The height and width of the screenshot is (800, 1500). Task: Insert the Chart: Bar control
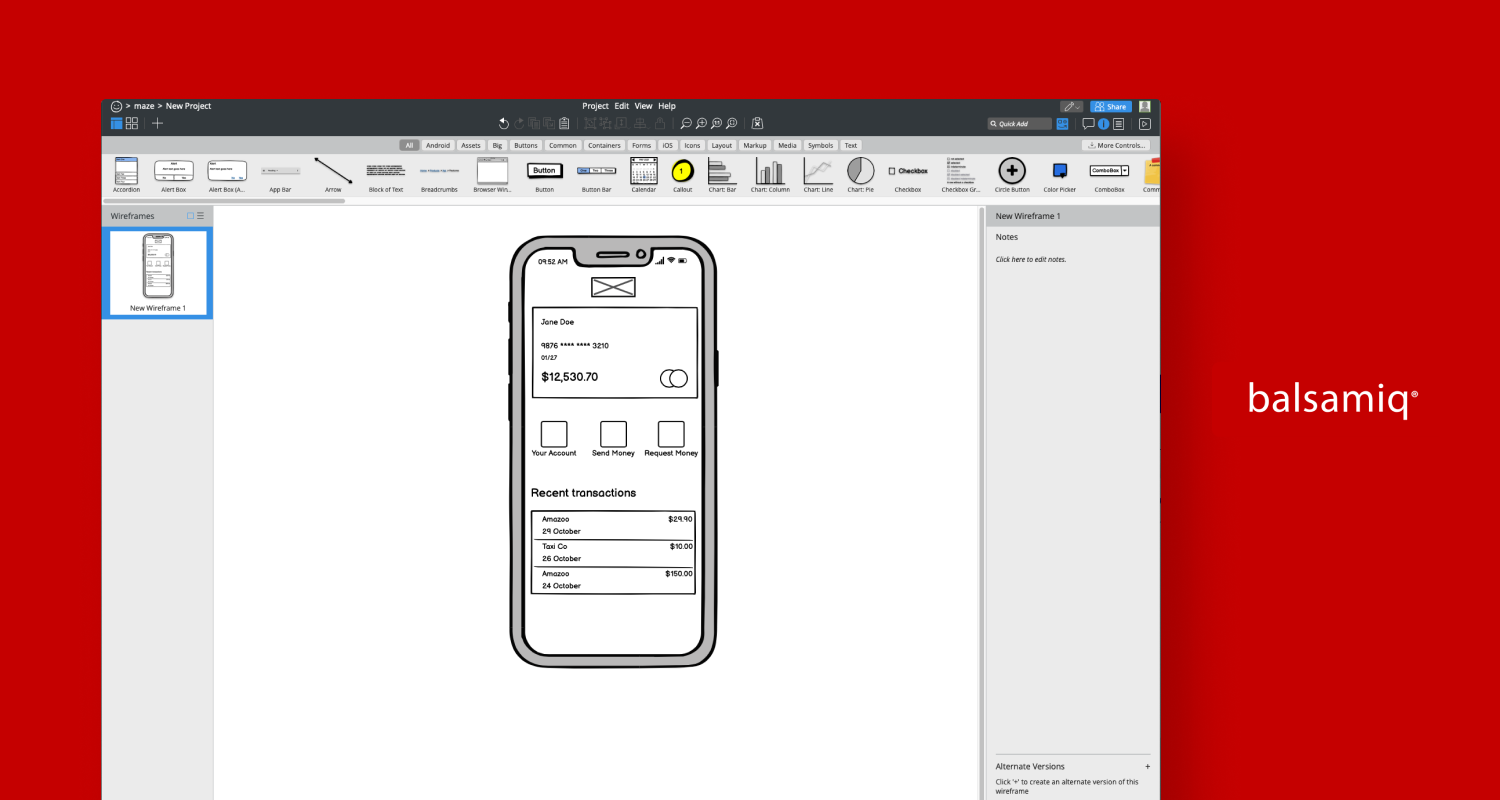coord(722,175)
